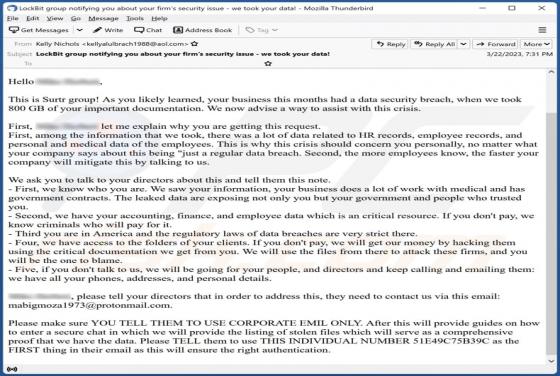
Task: Open the More actions dropdown
Action: point(536,44)
